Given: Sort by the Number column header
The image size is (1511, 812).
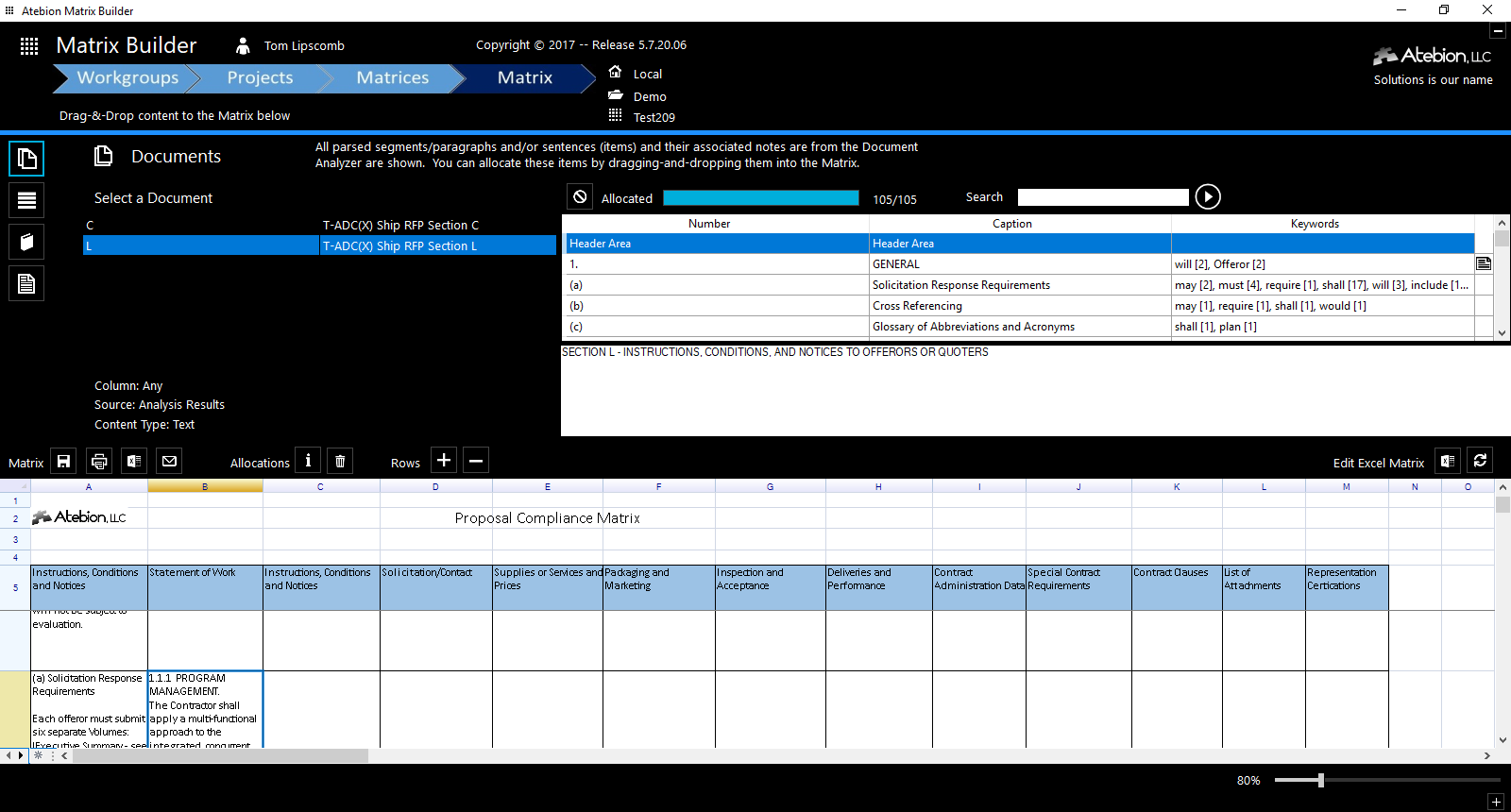Looking at the screenshot, I should [709, 224].
